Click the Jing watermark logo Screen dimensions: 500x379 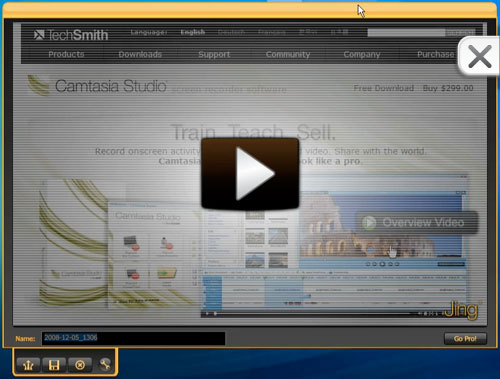tap(463, 309)
